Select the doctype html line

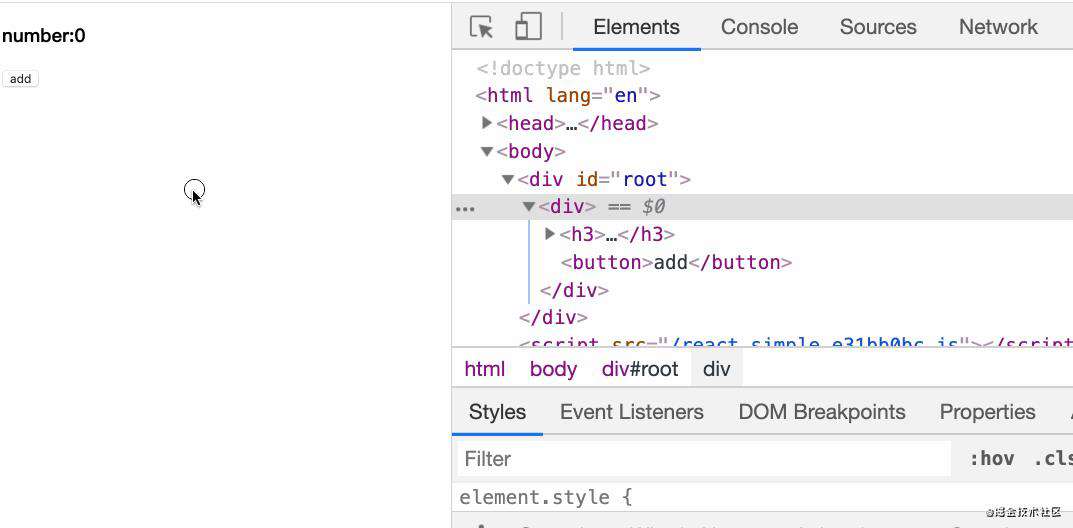click(563, 68)
